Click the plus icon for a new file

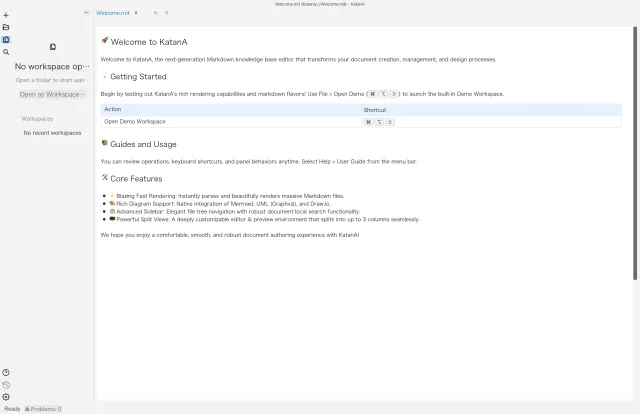tap(6, 15)
